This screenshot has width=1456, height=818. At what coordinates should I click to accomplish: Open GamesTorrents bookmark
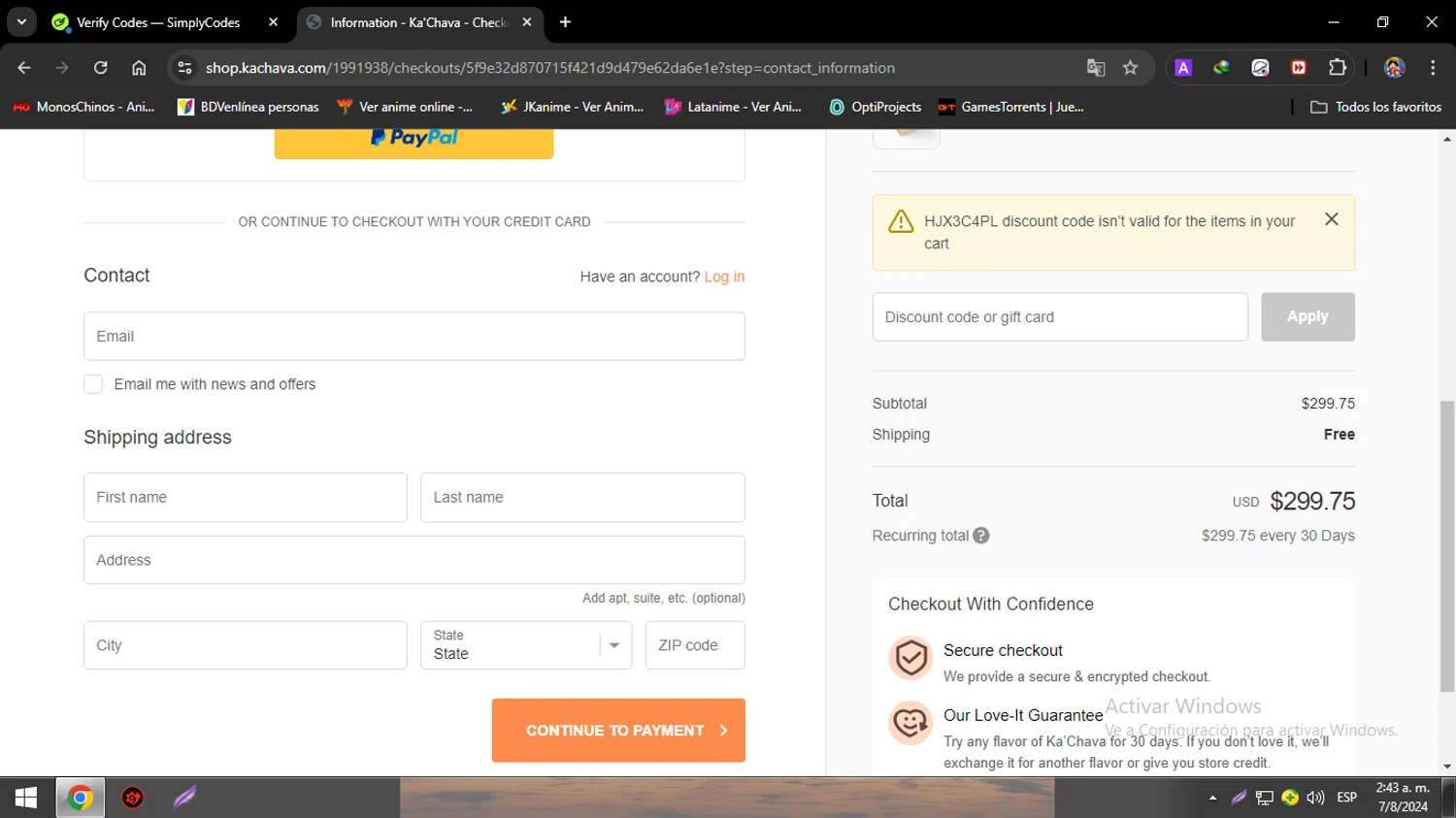point(1010,107)
